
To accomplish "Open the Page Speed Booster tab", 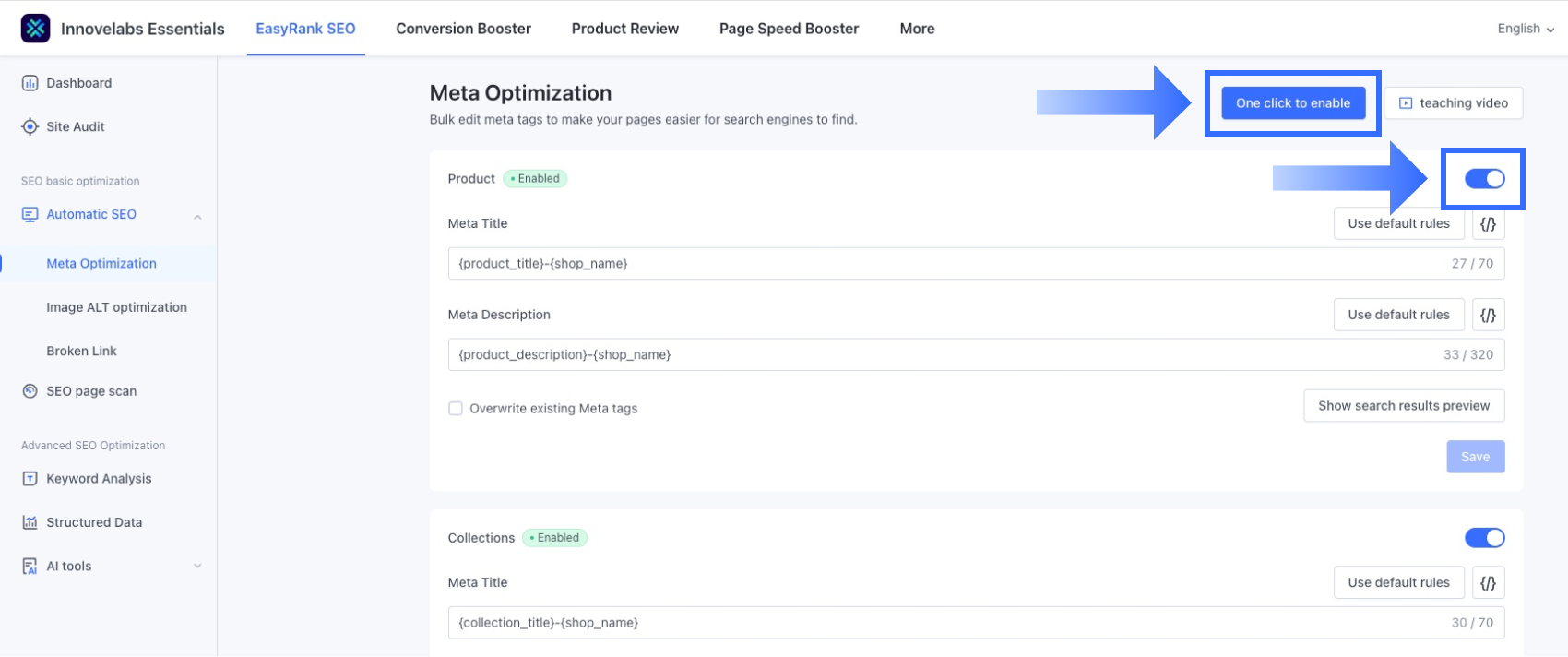I will coord(789,29).
